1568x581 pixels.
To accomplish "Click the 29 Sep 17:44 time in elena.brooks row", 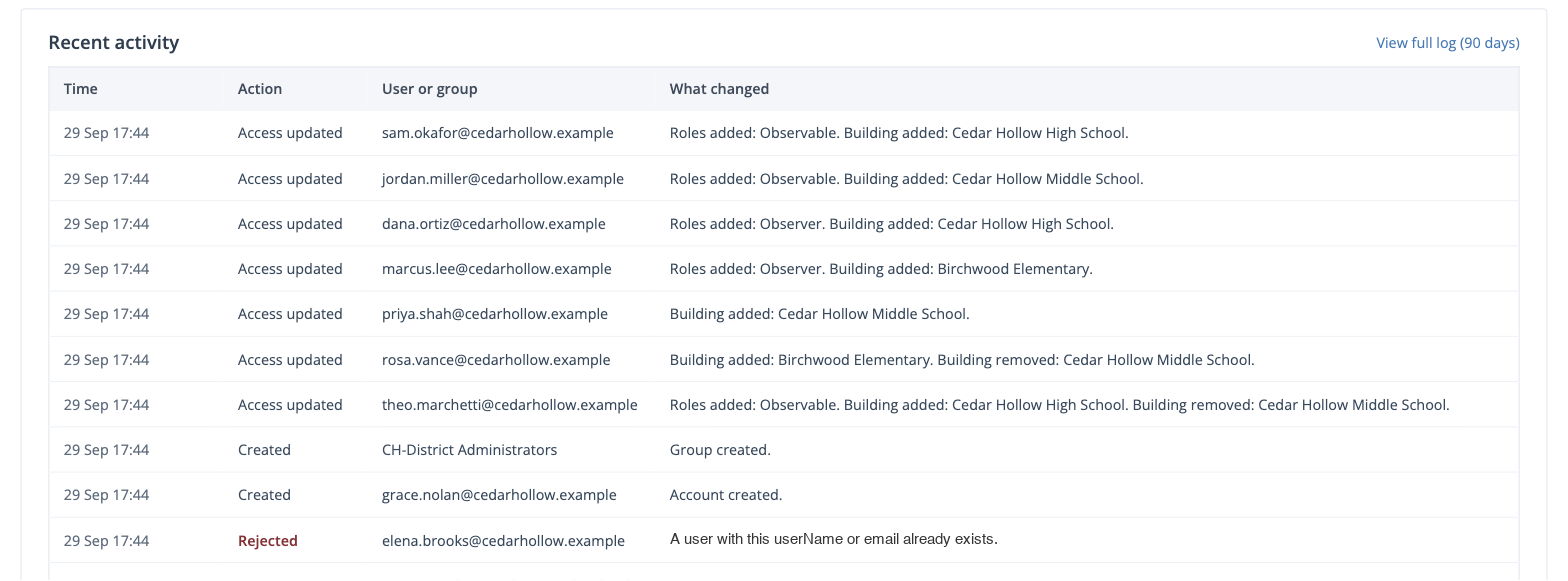I will click(x=106, y=541).
